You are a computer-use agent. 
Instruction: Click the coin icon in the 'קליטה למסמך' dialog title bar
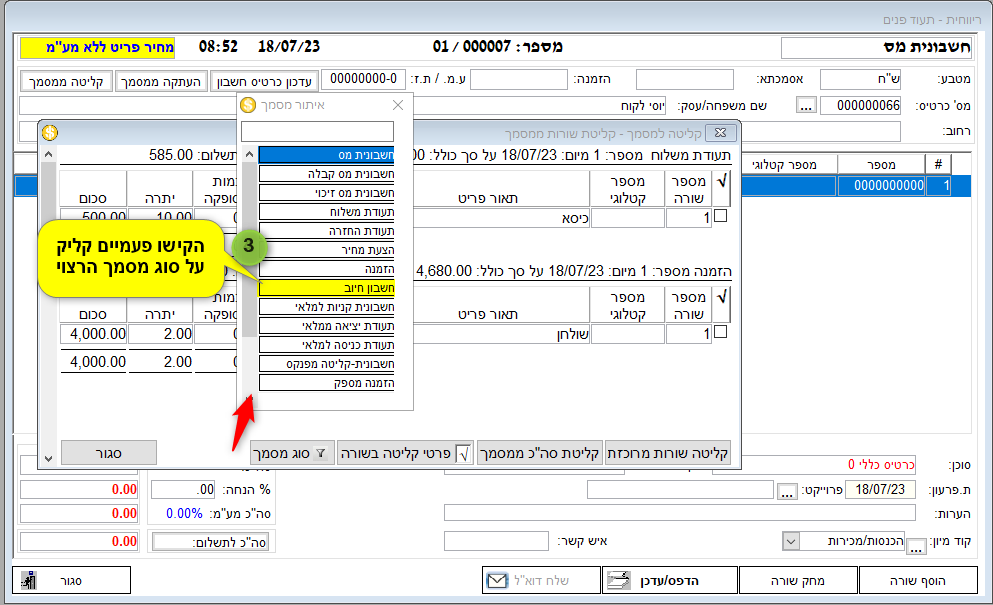point(50,132)
